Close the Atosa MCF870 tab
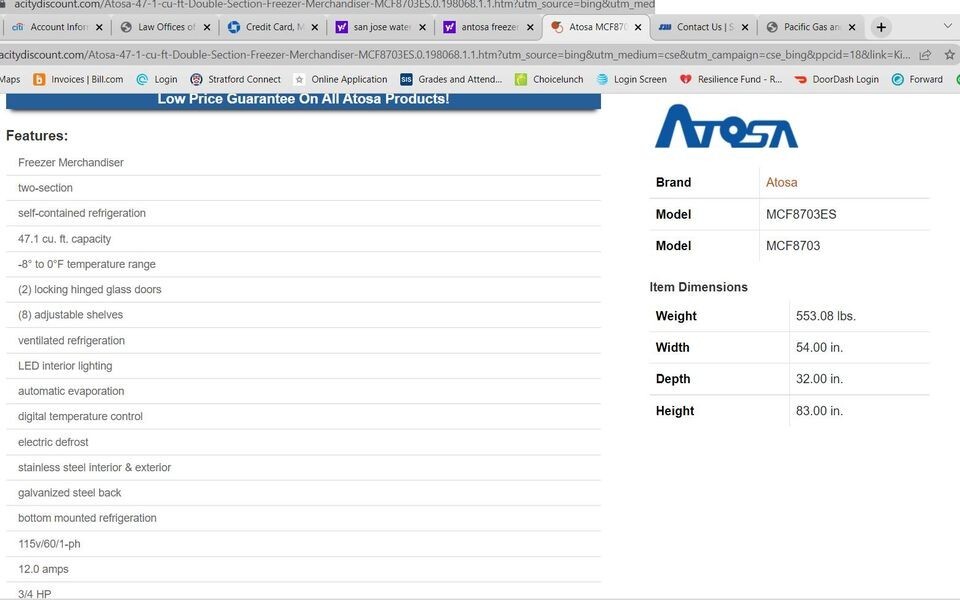 (638, 27)
